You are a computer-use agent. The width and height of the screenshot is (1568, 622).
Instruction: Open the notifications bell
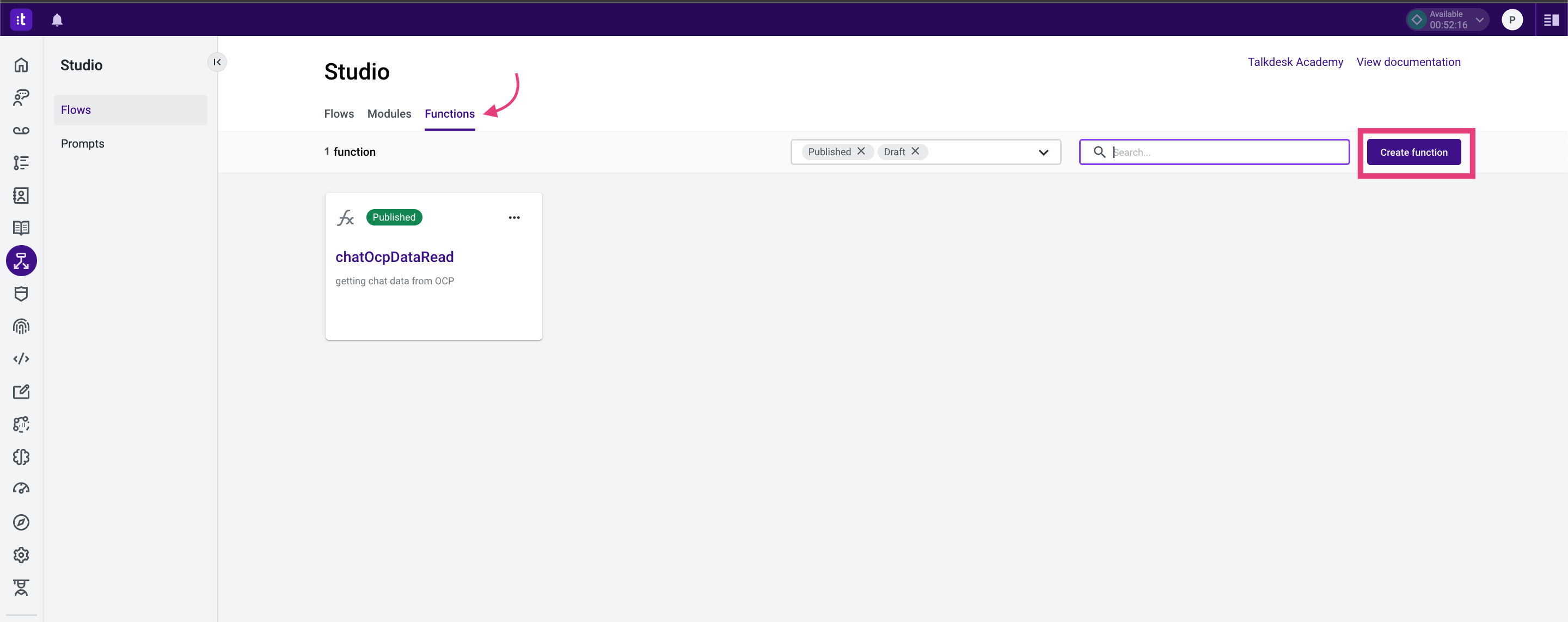[x=57, y=20]
